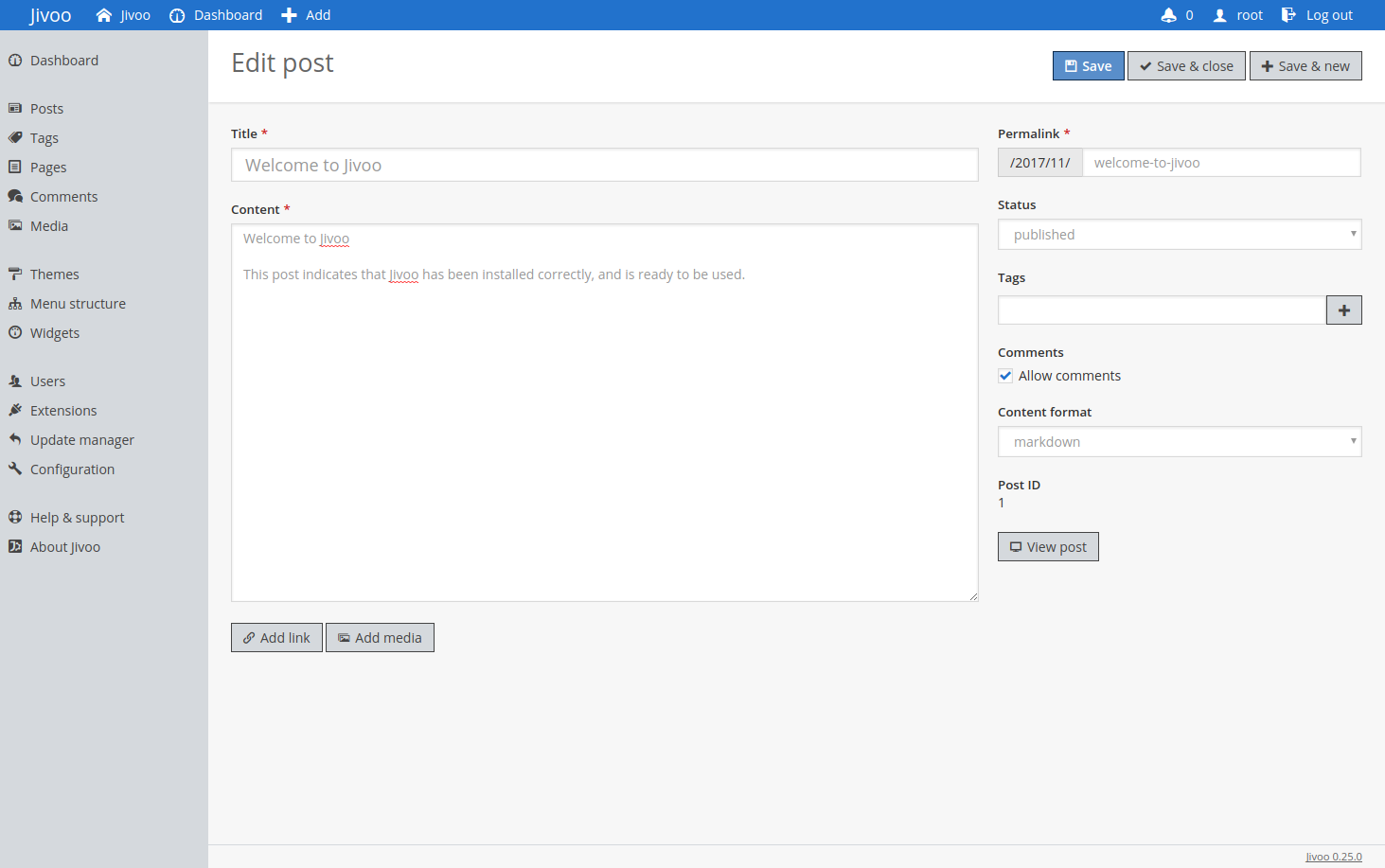Expand the Content format markdown dropdown
The height and width of the screenshot is (868, 1385).
pos(1179,442)
